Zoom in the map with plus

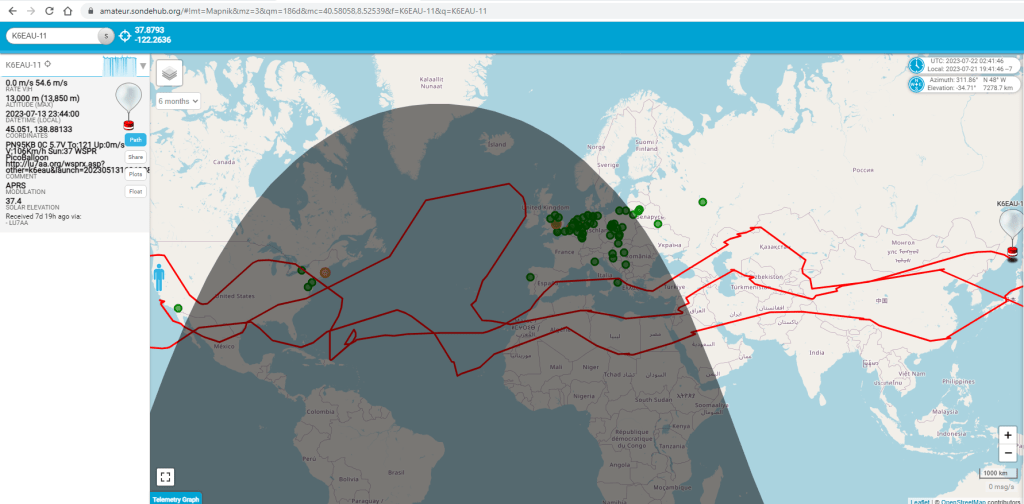[1008, 435]
